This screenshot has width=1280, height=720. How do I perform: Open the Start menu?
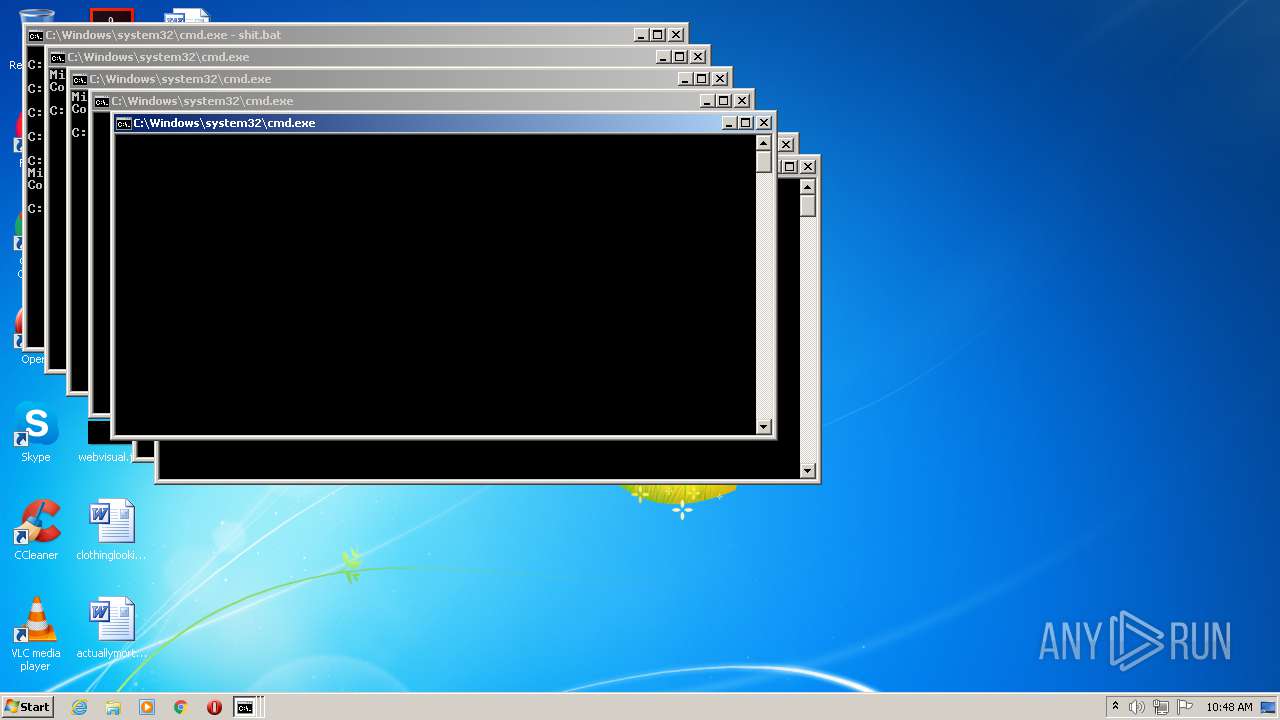tap(28, 707)
